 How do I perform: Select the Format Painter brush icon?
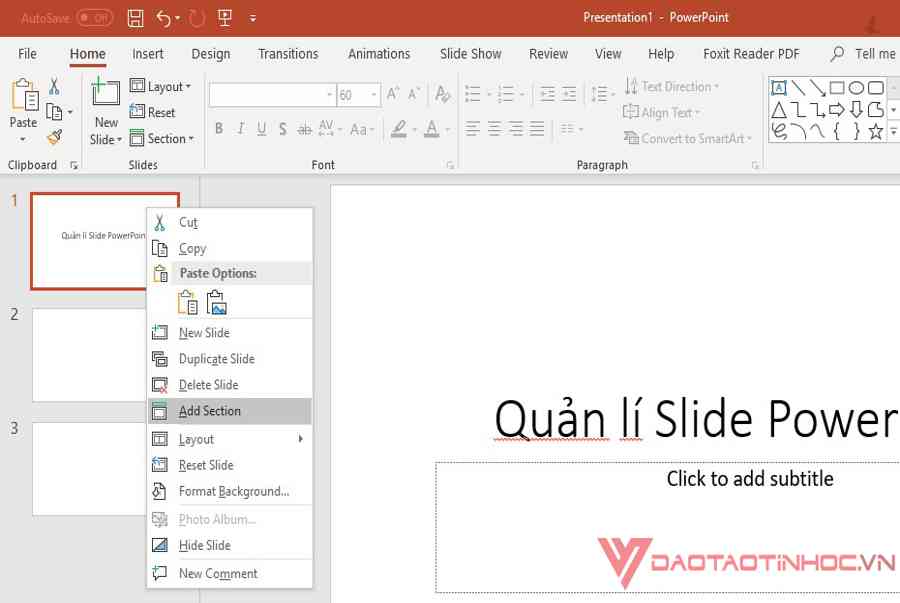tap(55, 137)
